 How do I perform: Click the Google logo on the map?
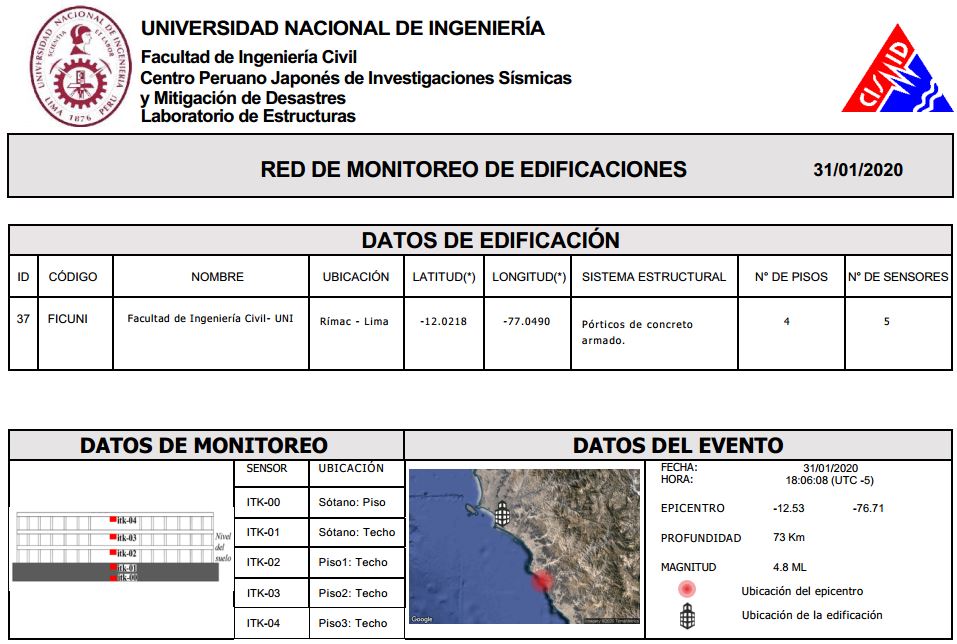click(422, 619)
